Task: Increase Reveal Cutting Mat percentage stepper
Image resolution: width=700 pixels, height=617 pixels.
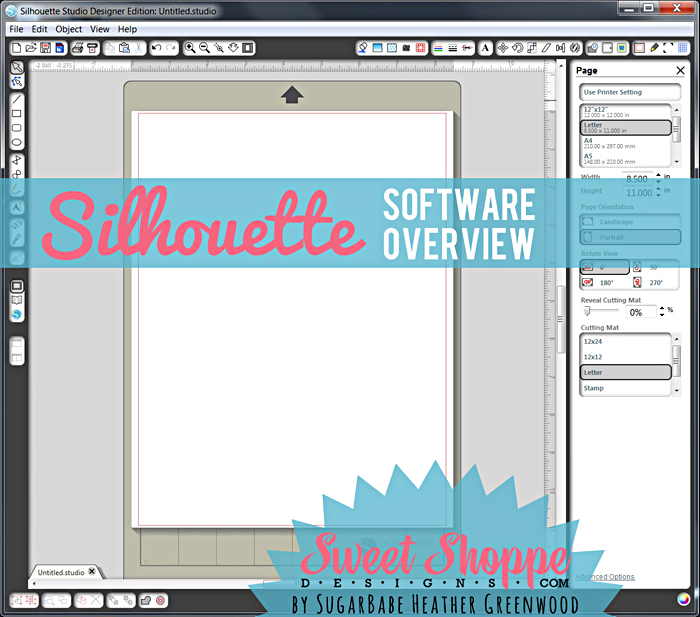Action: [662, 308]
